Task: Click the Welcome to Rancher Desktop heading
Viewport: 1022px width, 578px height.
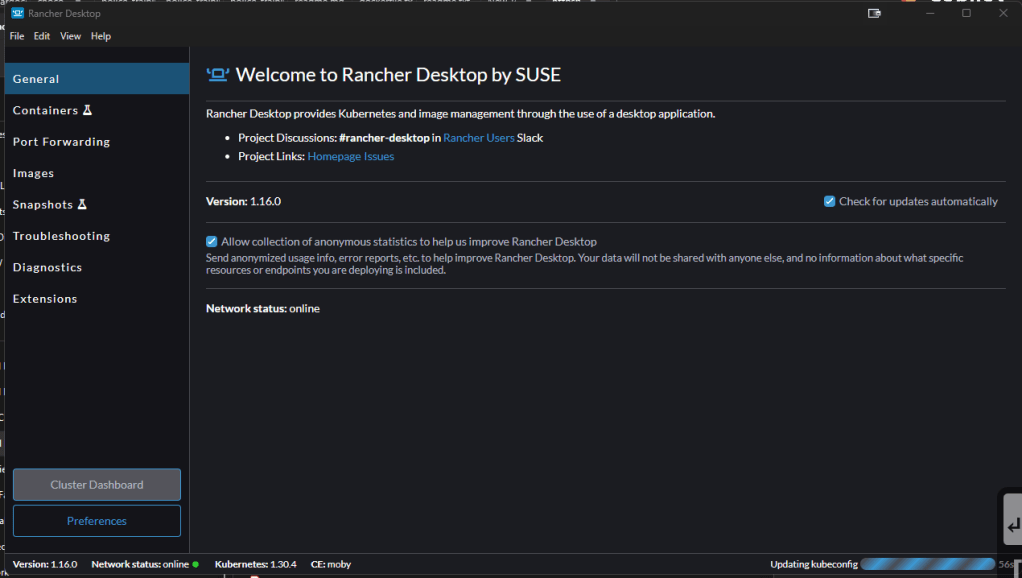Action: coord(398,75)
